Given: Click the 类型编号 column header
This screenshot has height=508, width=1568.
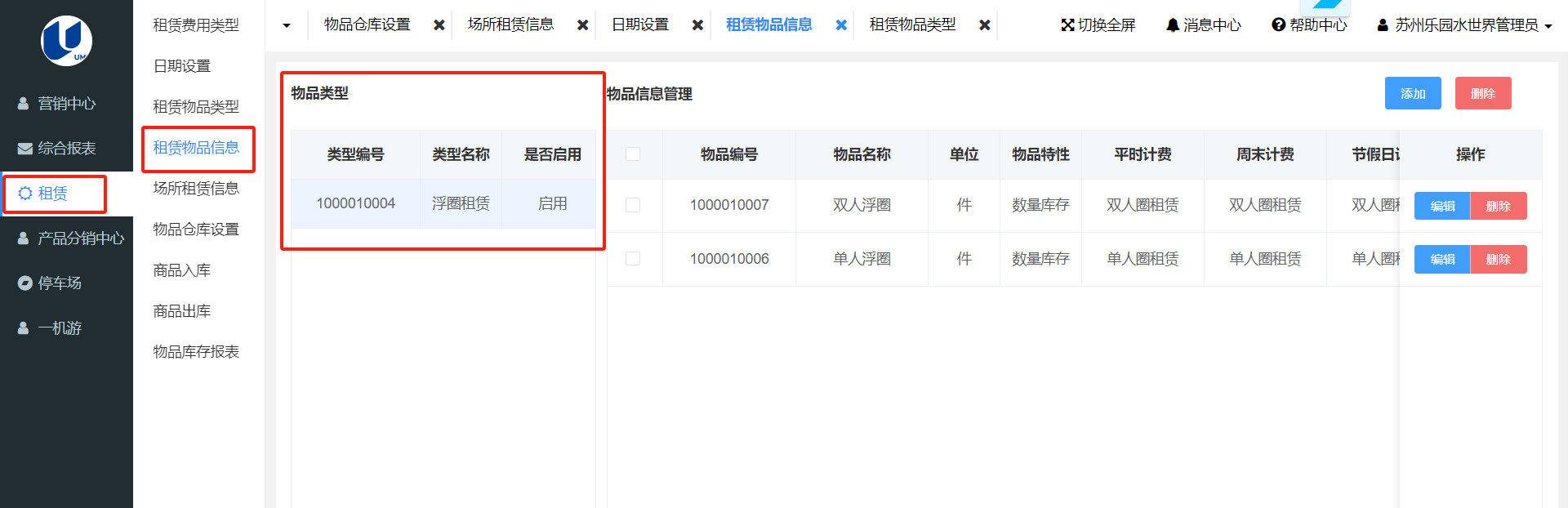Looking at the screenshot, I should point(355,154).
